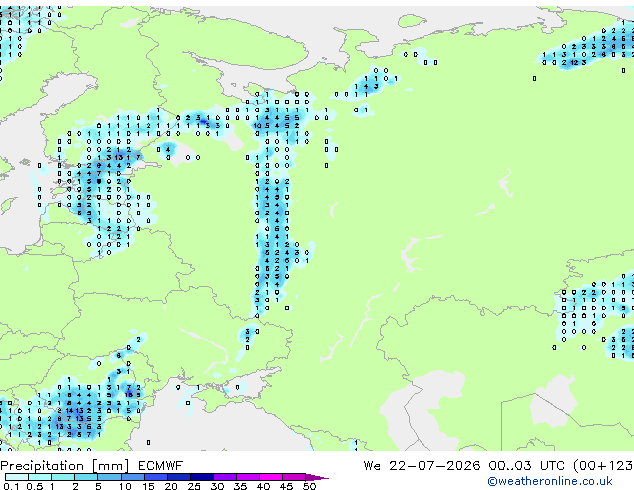The height and width of the screenshot is (490, 634).
Task: Click the date 'We 22-07-2026'
Action: [422, 466]
